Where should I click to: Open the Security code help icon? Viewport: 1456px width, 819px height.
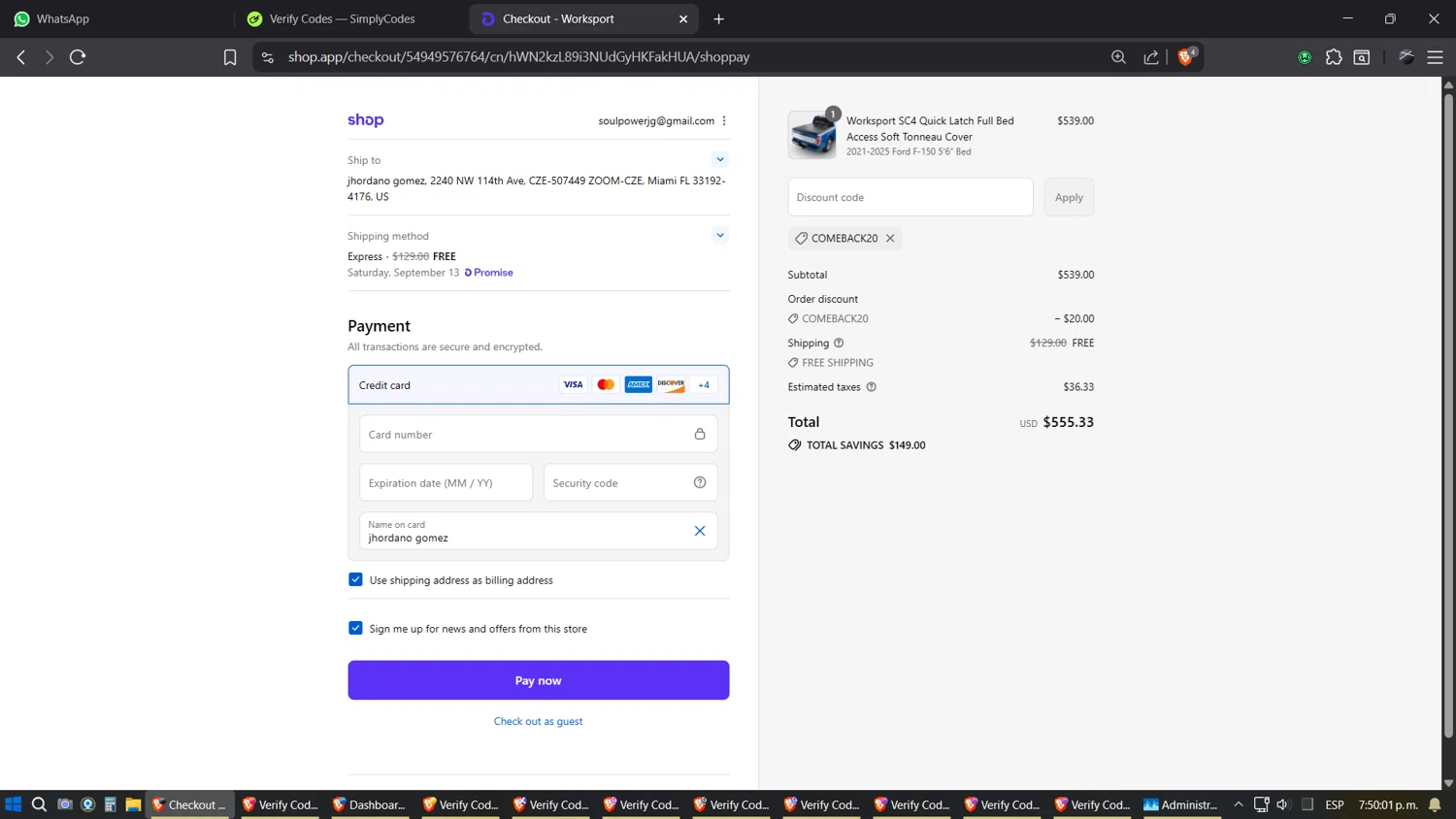(700, 482)
